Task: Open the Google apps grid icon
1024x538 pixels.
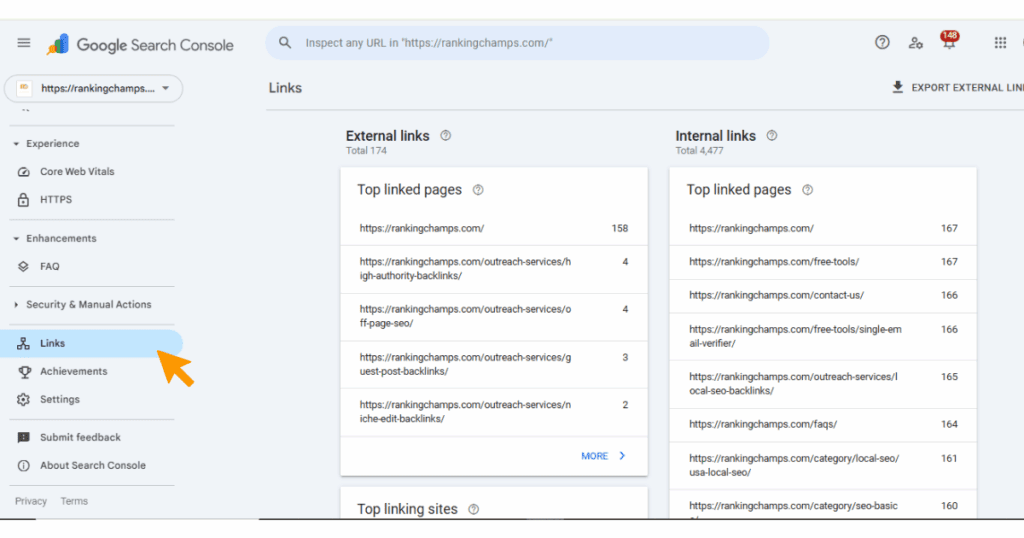Action: (x=1000, y=42)
